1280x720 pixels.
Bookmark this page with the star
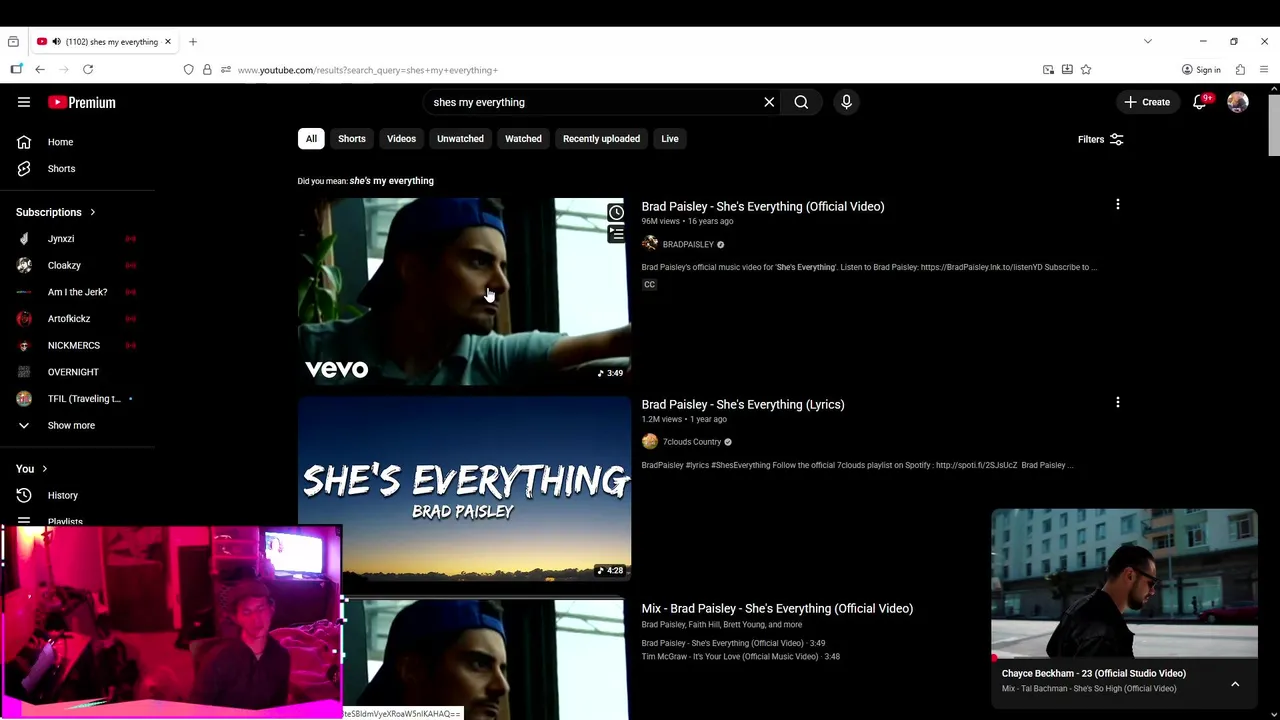click(x=1086, y=70)
